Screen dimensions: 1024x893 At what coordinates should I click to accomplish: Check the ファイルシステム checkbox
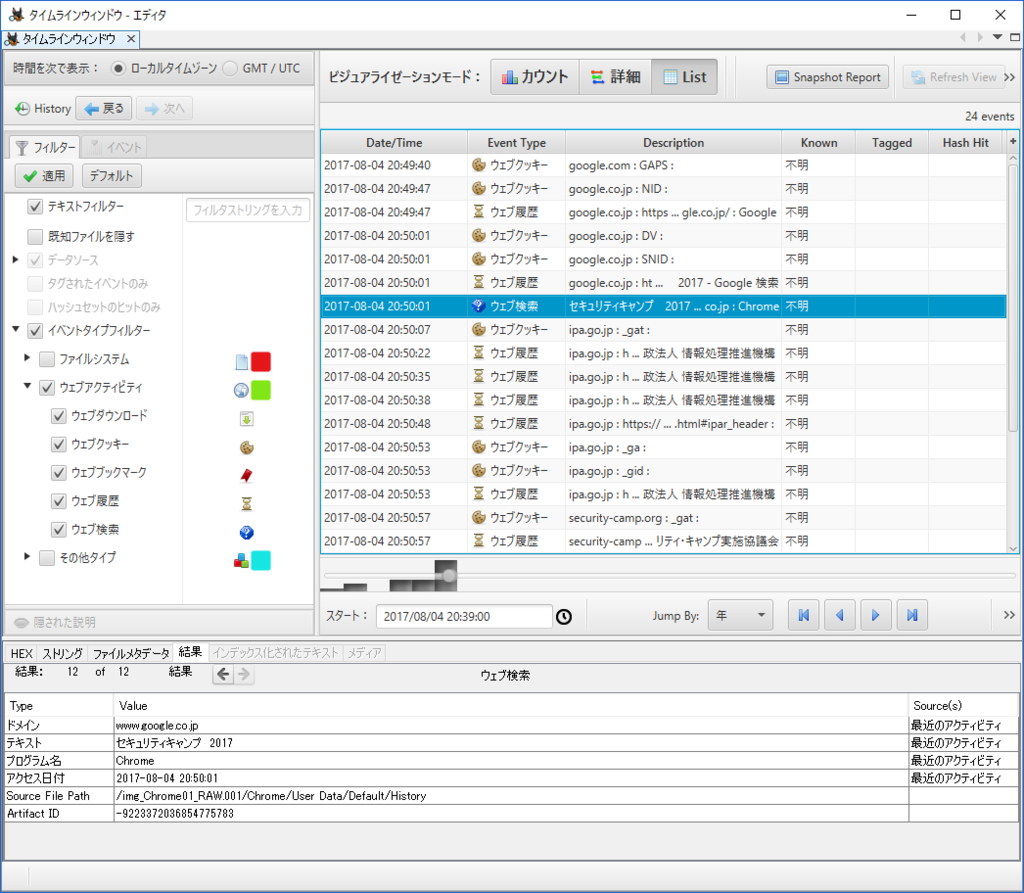pos(47,359)
